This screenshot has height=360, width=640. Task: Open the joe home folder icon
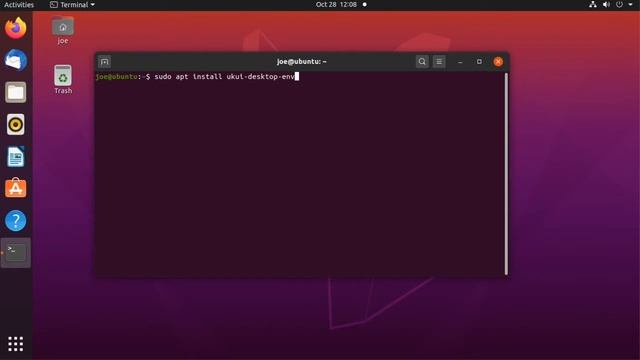click(x=63, y=30)
